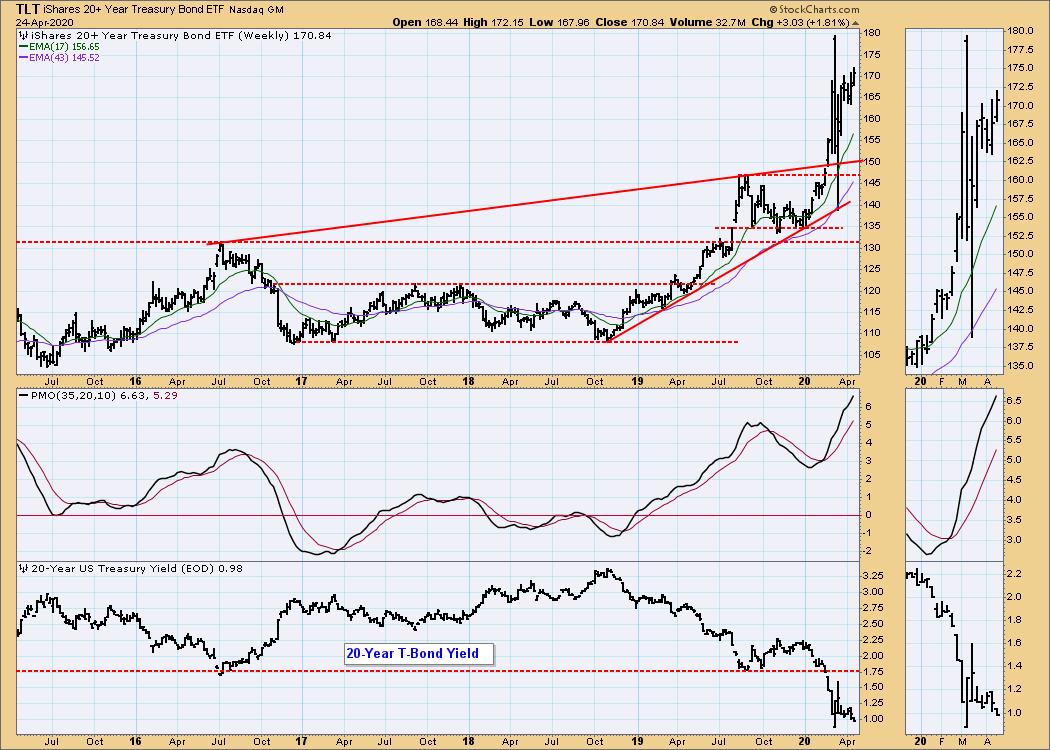Click the Open 168.44 value

425,22
